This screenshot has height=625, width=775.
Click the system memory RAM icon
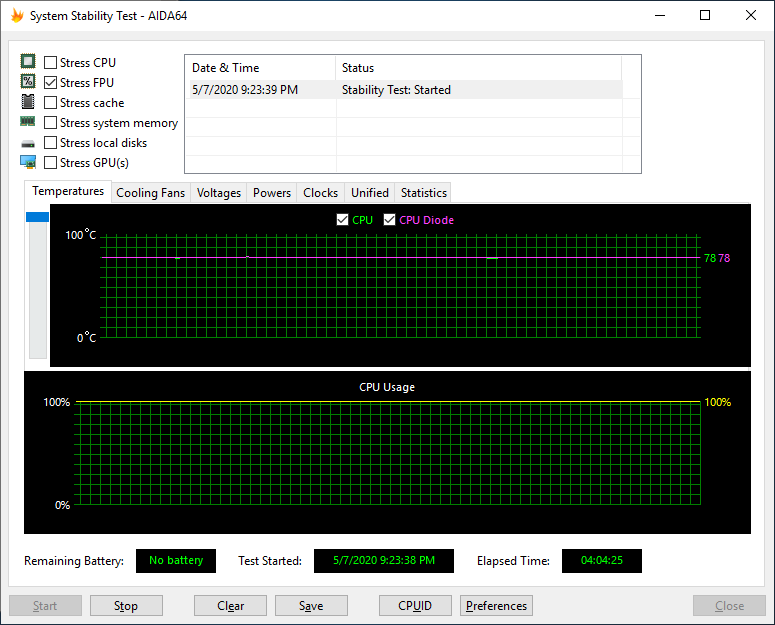coord(28,121)
